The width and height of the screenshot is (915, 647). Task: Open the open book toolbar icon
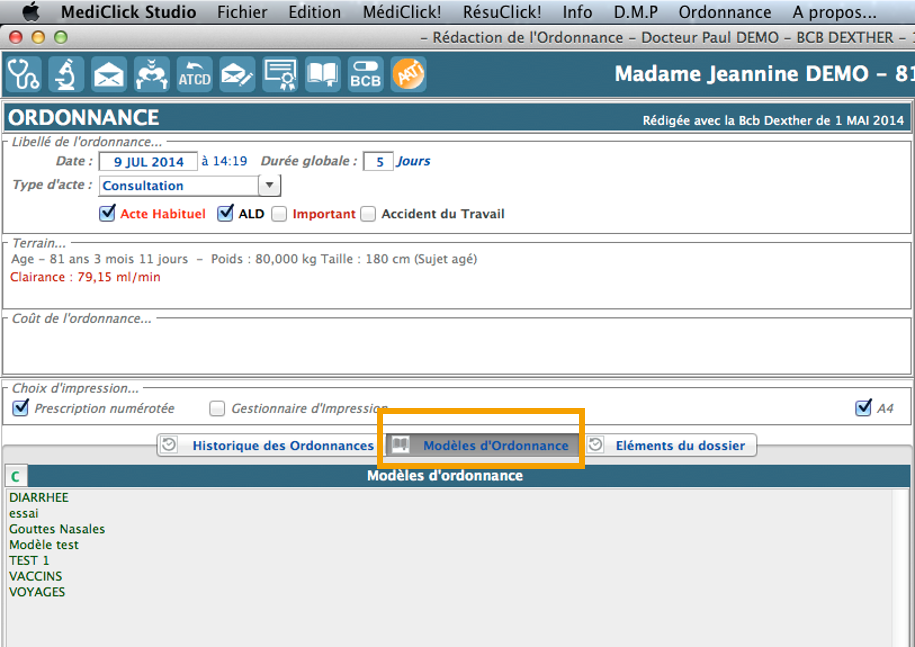click(323, 74)
